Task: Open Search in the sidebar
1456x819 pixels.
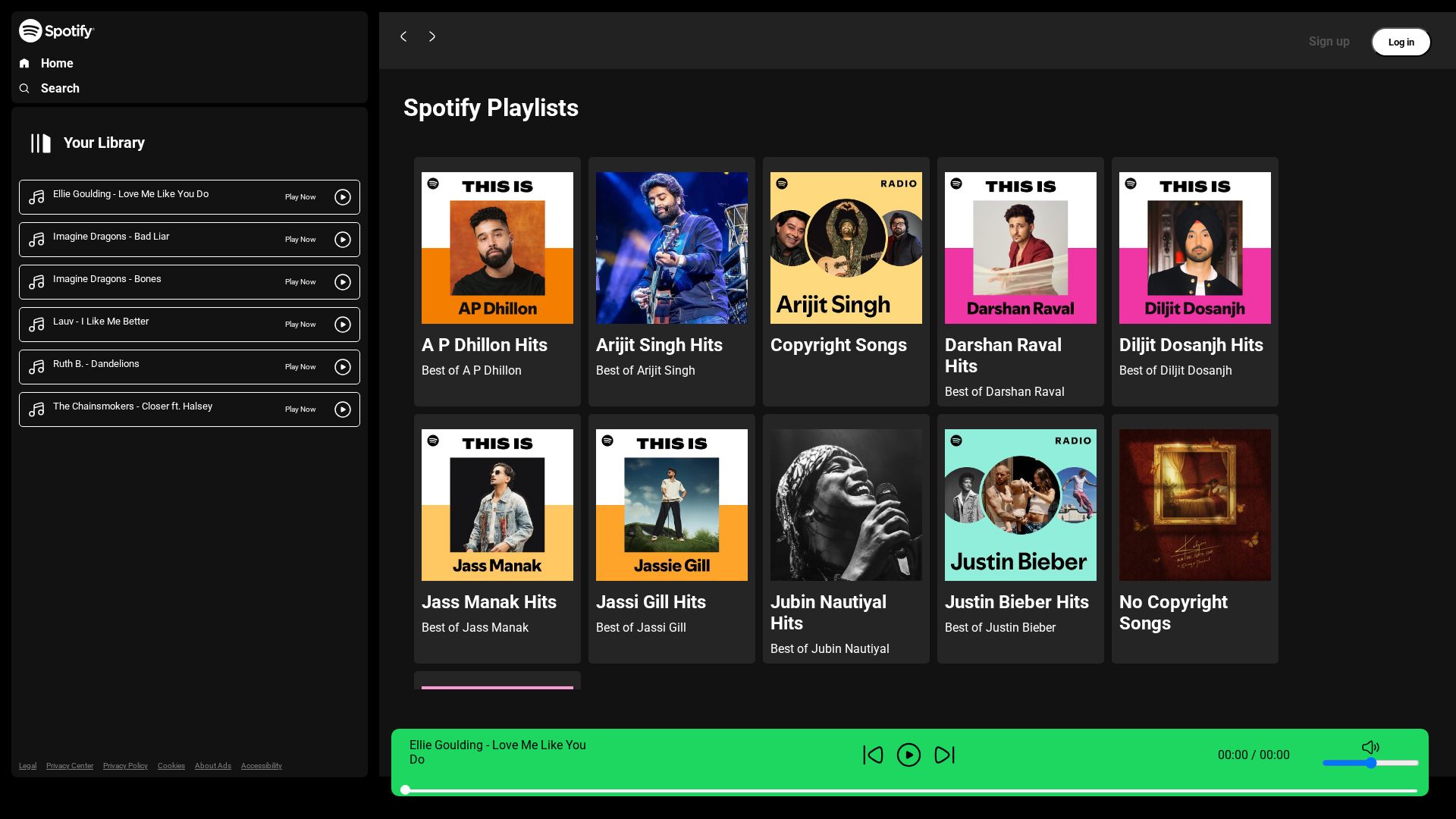Action: pos(60,89)
